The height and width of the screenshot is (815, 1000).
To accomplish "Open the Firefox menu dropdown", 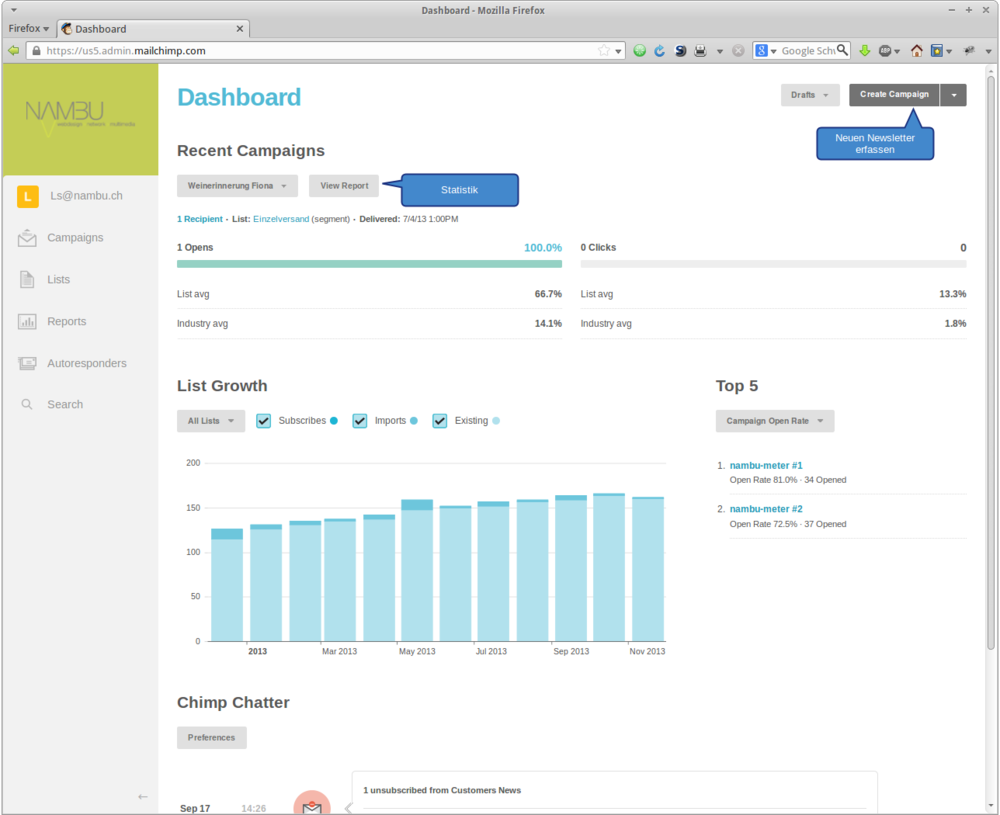I will [29, 29].
